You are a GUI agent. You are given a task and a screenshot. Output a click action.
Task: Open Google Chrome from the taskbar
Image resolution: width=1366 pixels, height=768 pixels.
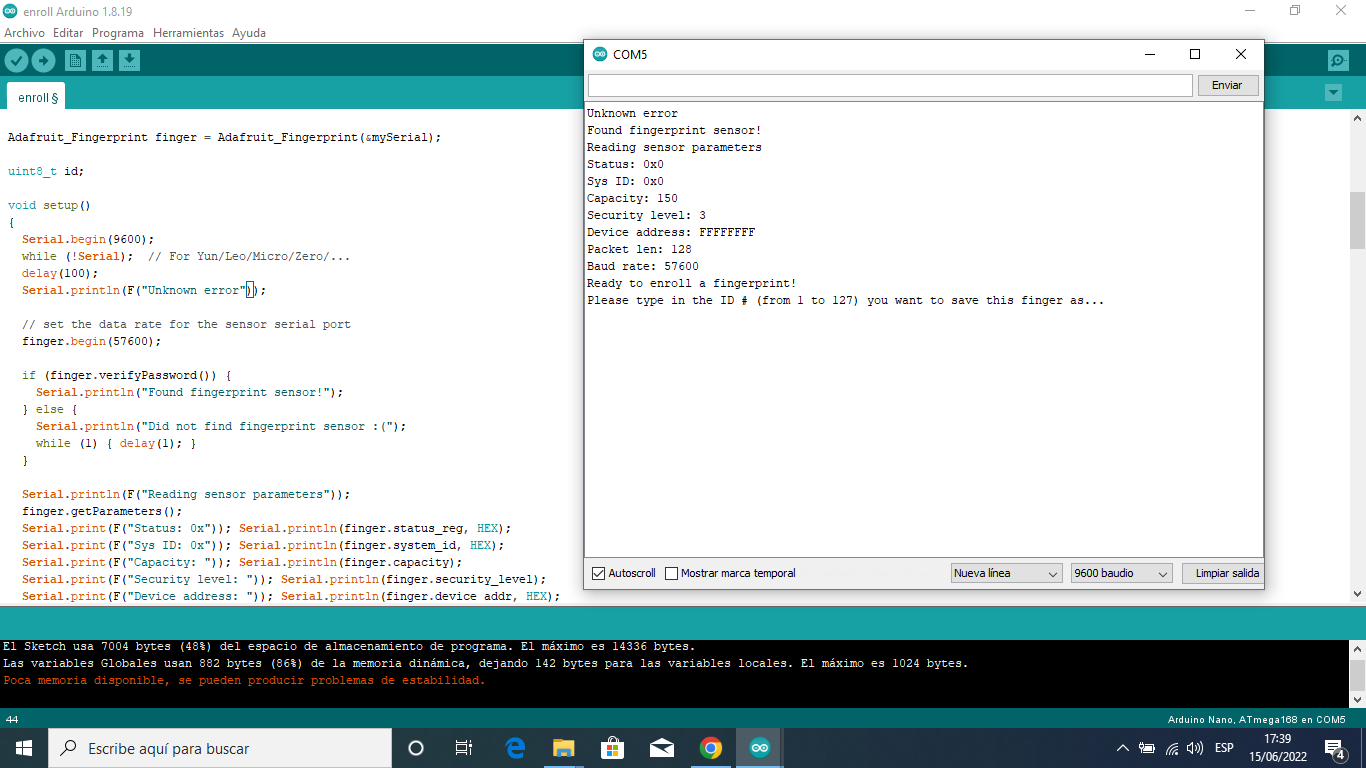click(711, 748)
